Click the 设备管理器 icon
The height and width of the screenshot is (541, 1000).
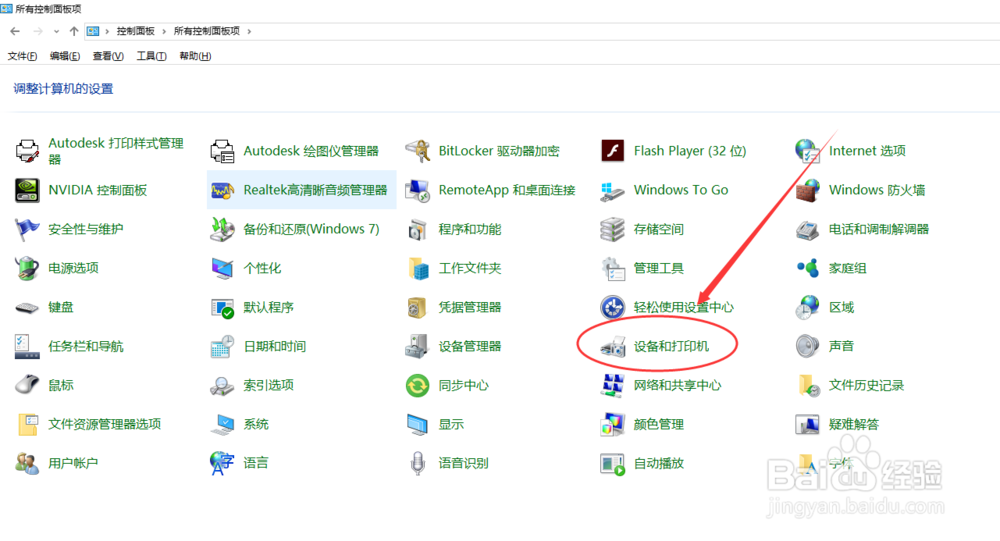point(418,346)
